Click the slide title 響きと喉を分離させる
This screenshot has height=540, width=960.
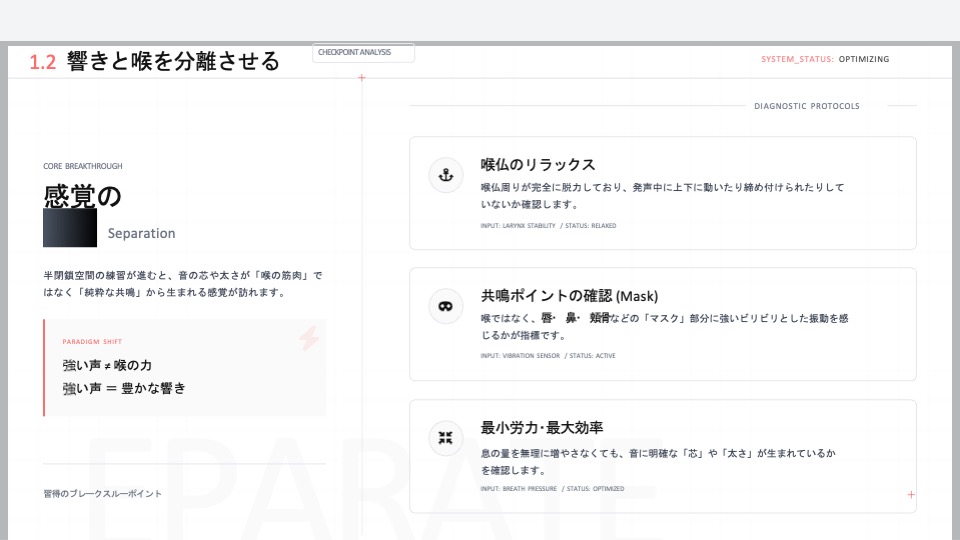173,62
